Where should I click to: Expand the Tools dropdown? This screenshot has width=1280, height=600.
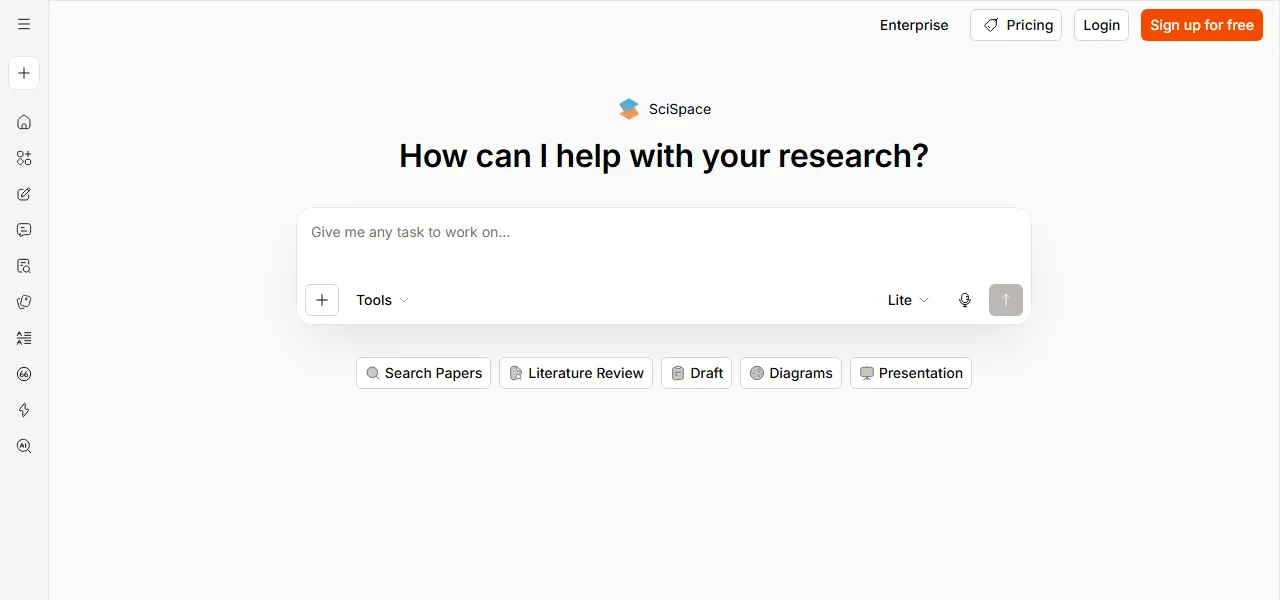[383, 300]
